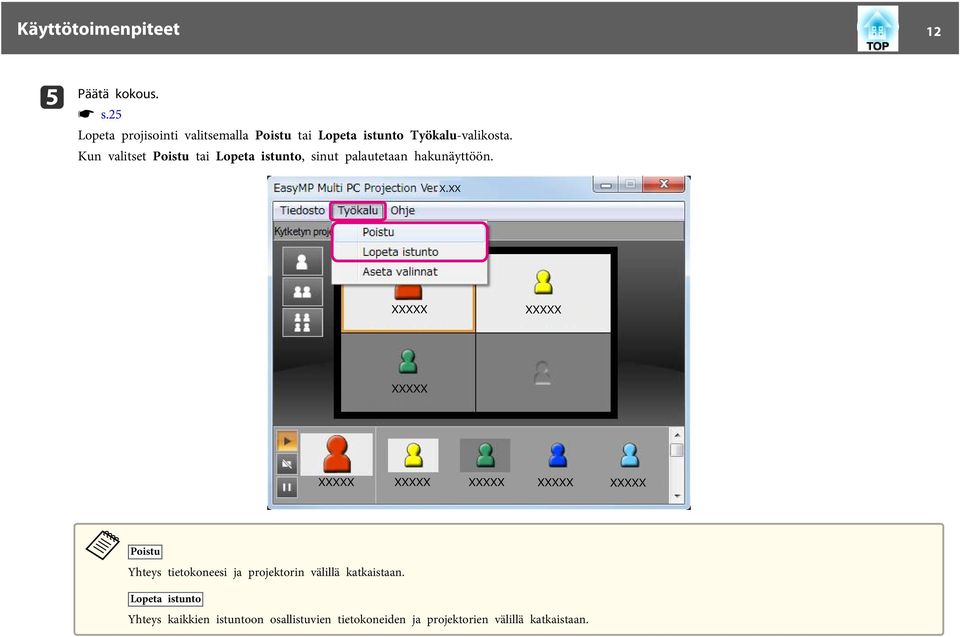Select single-user projection layout icon

(302, 262)
